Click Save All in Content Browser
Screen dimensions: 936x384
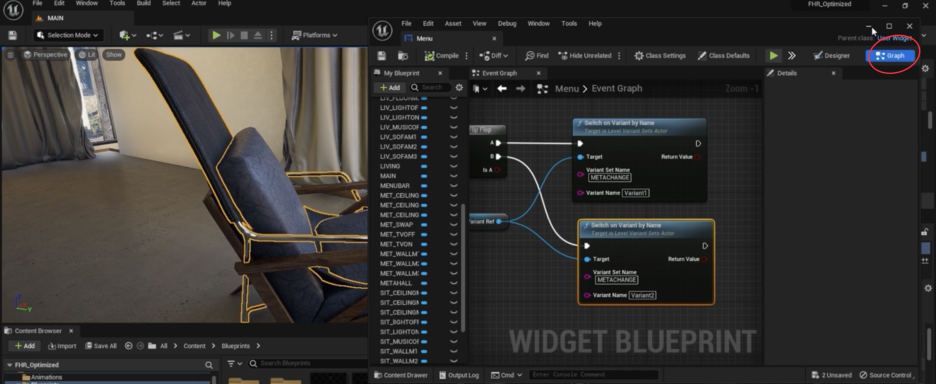tap(100, 346)
